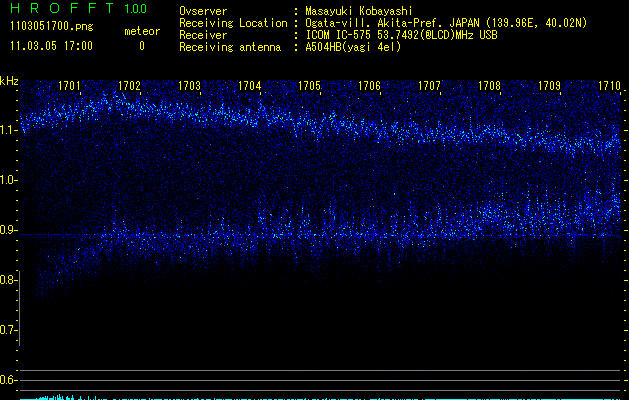
Task: Click the 1703 time marker
Action: (x=189, y=86)
